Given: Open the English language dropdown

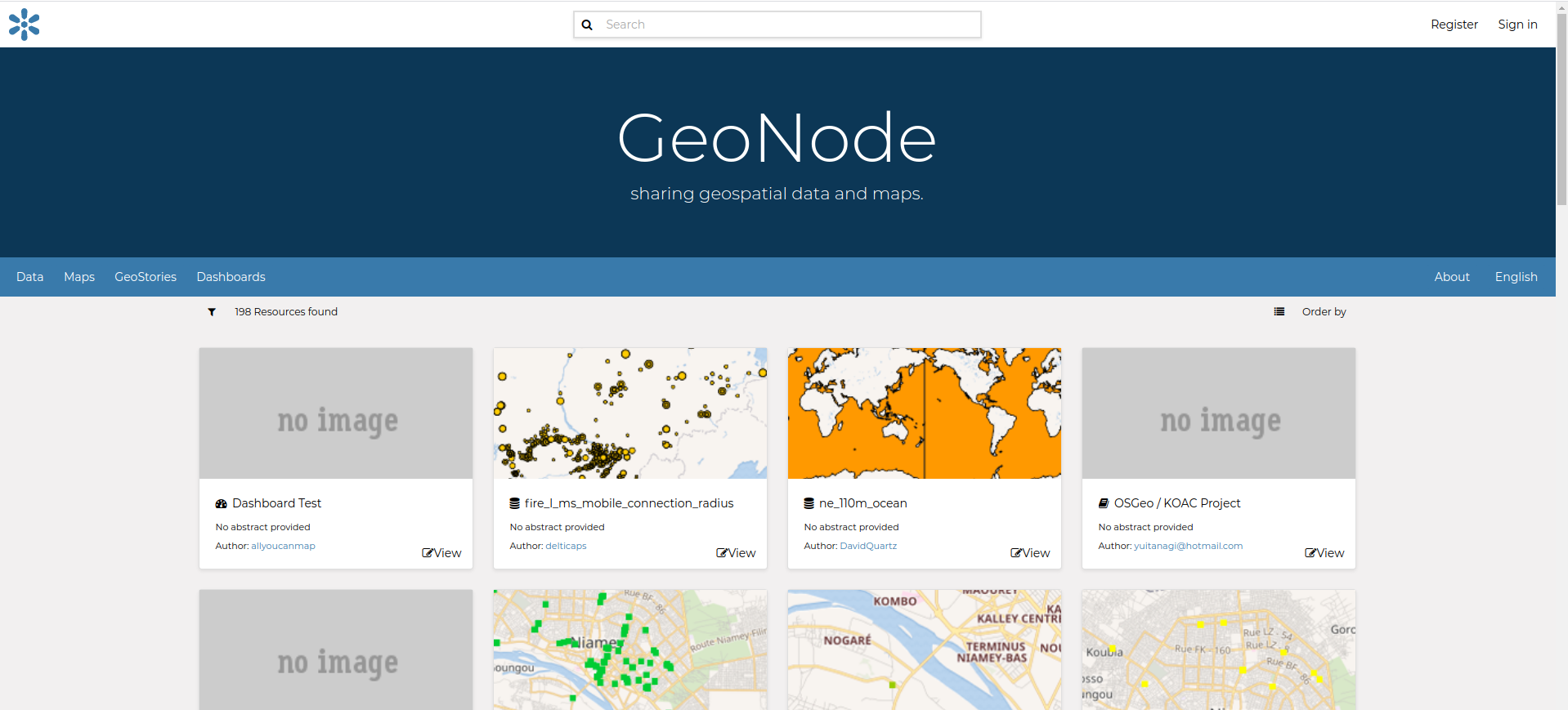Looking at the screenshot, I should [x=1516, y=277].
